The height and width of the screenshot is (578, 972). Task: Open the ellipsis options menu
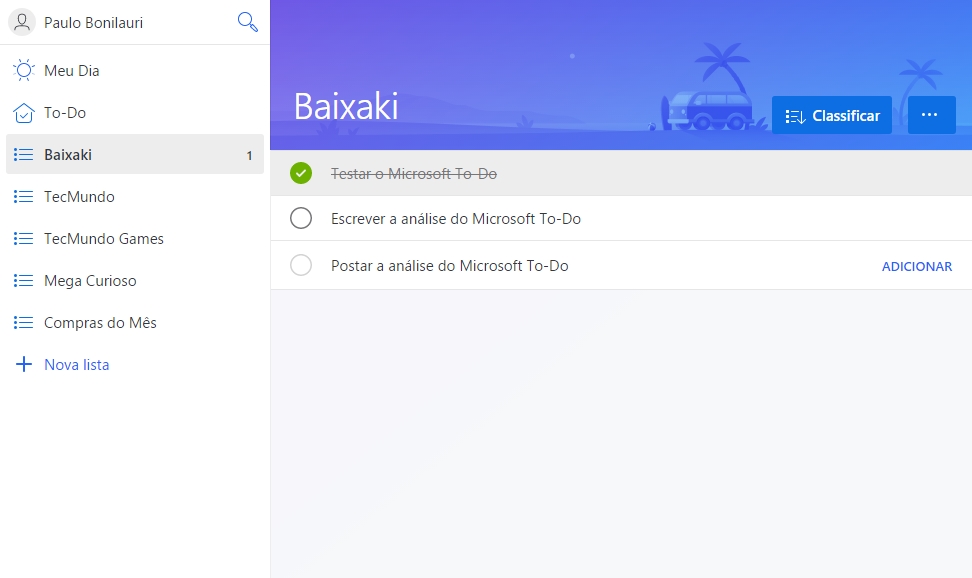pyautogui.click(x=931, y=114)
